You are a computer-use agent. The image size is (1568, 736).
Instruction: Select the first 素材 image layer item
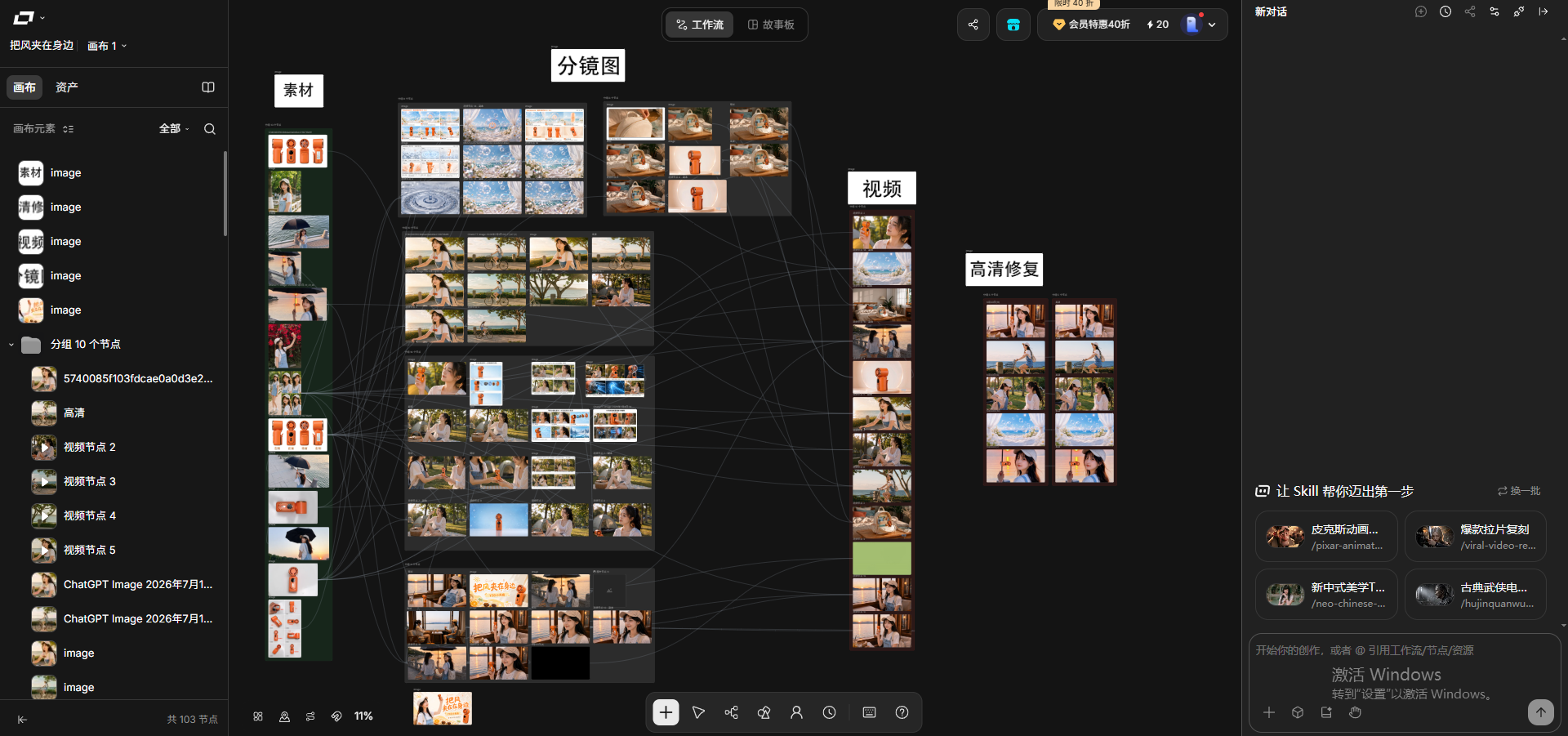[114, 173]
